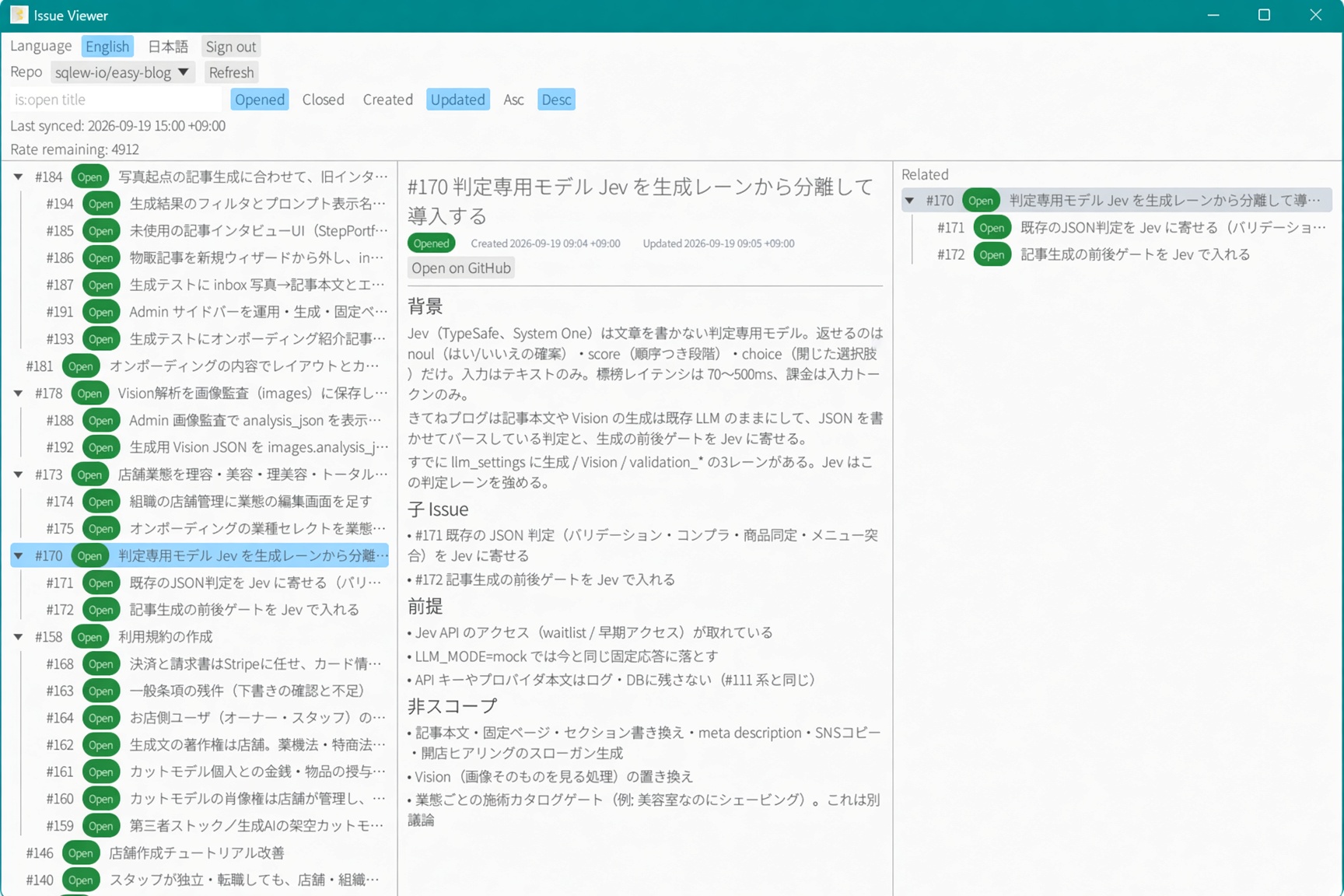Toggle the Closed filter

[323, 100]
